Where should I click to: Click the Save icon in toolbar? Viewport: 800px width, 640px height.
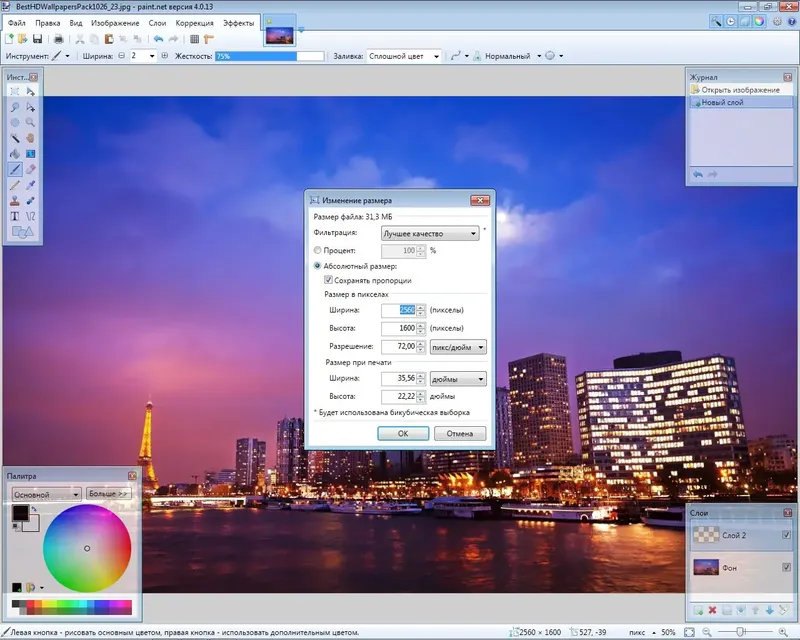[x=37, y=39]
